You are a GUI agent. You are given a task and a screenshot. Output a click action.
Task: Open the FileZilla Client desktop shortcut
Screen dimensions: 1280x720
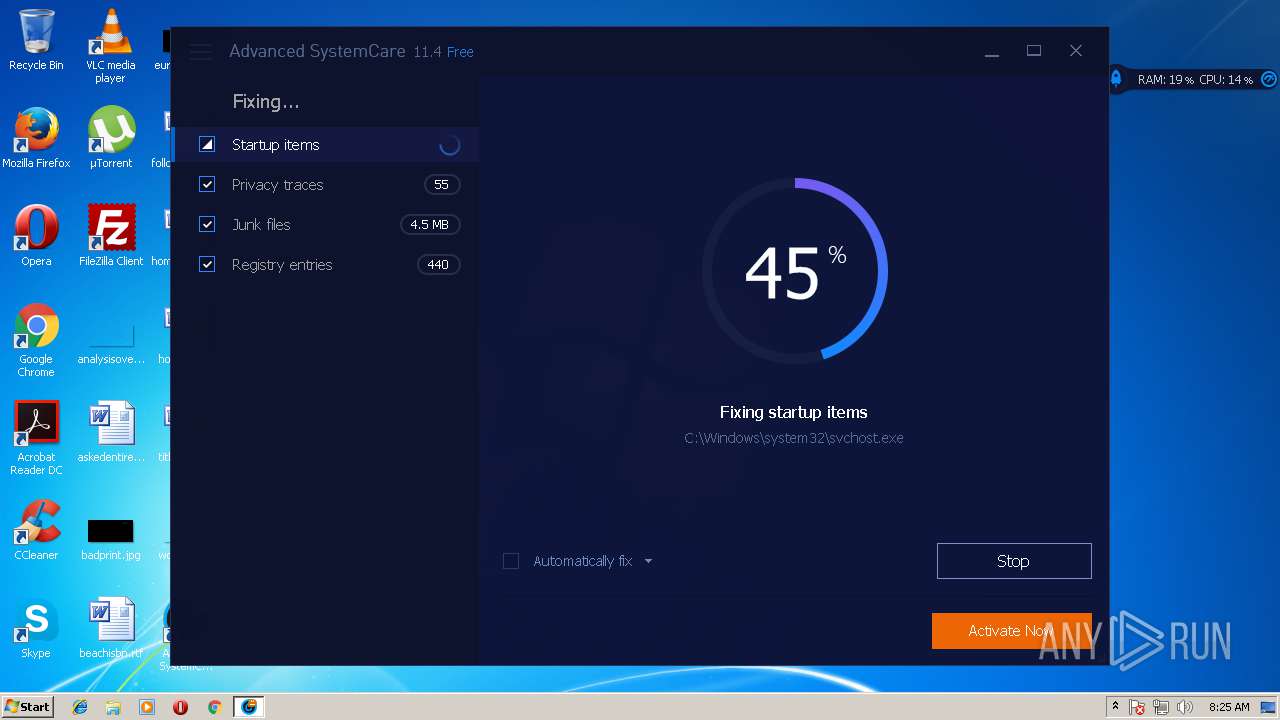click(110, 236)
